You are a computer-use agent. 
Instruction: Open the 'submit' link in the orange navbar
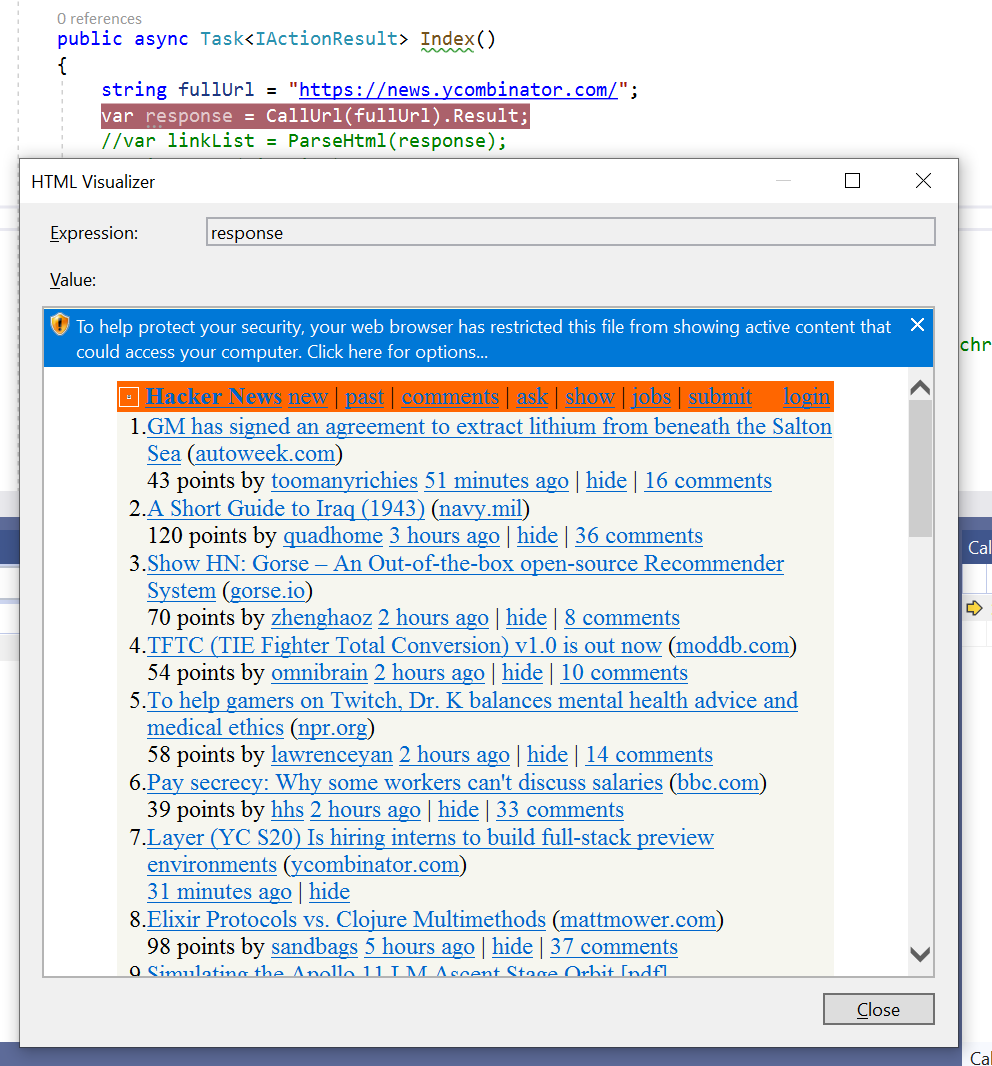click(x=719, y=396)
